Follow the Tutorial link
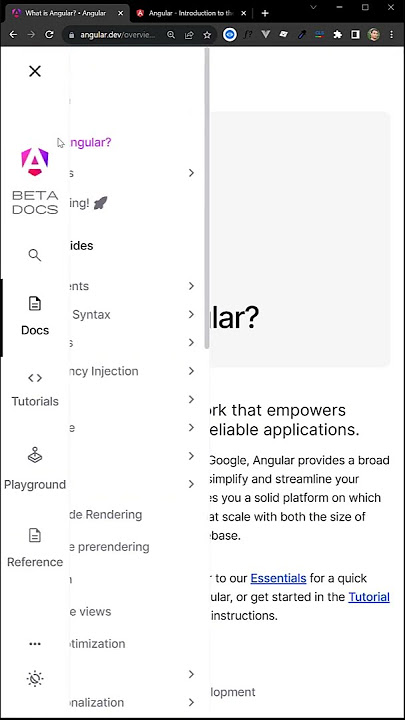This screenshot has width=405, height=720. pos(369,597)
